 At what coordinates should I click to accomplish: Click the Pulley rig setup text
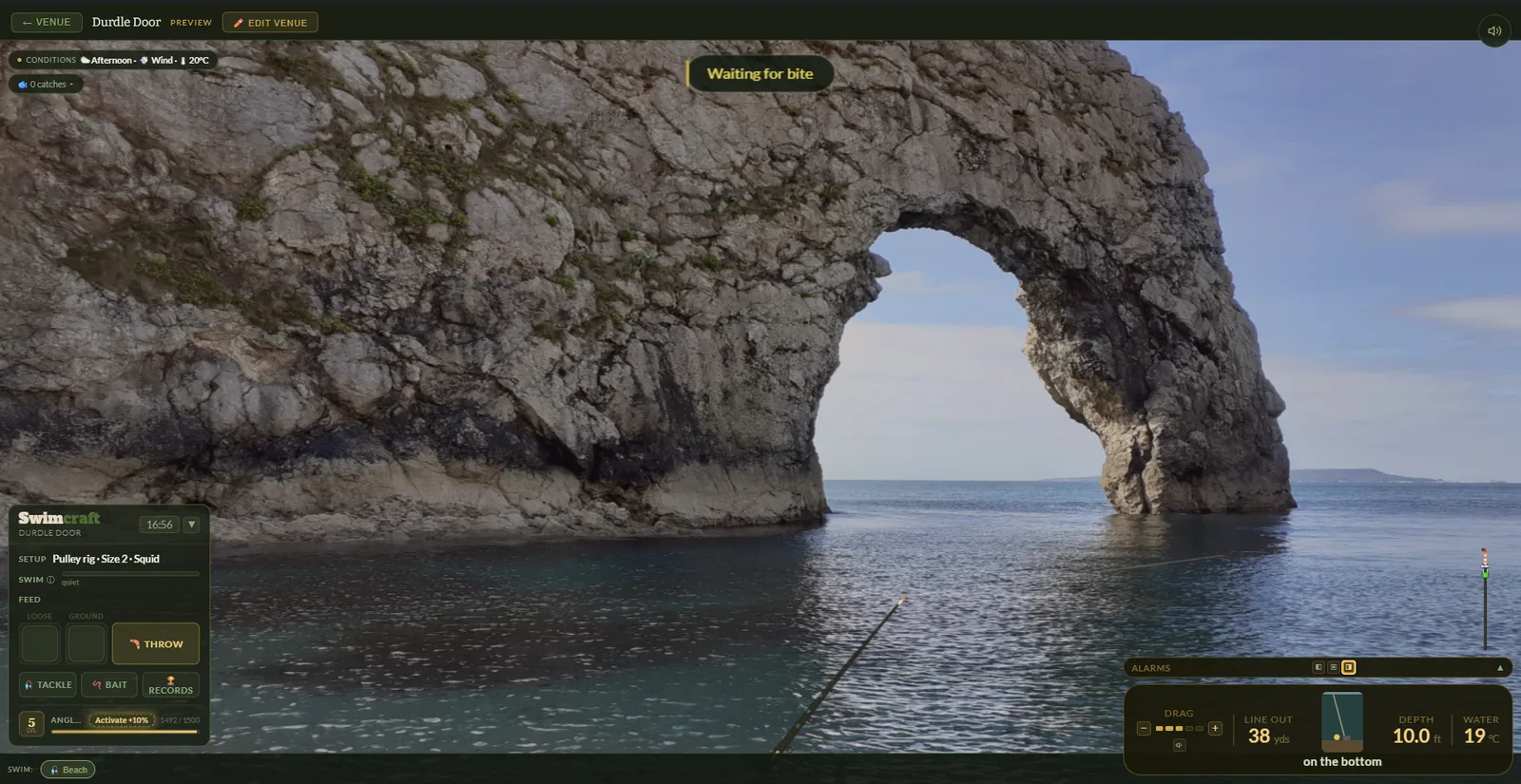(106, 559)
